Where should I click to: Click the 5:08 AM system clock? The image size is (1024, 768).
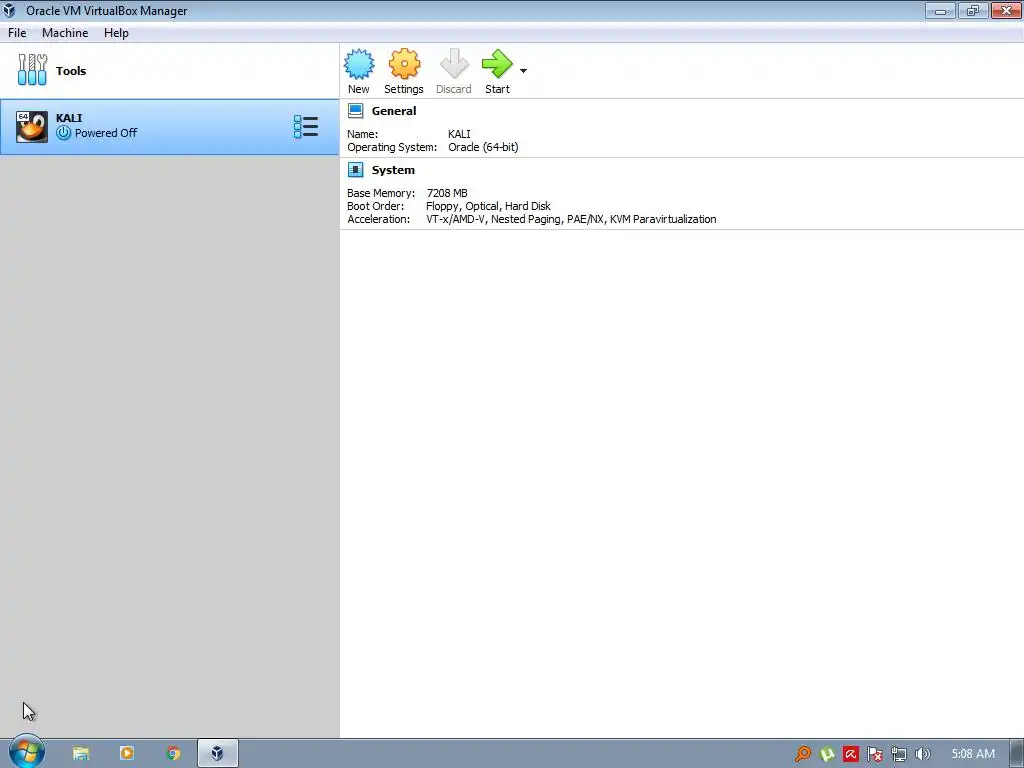tap(973, 754)
